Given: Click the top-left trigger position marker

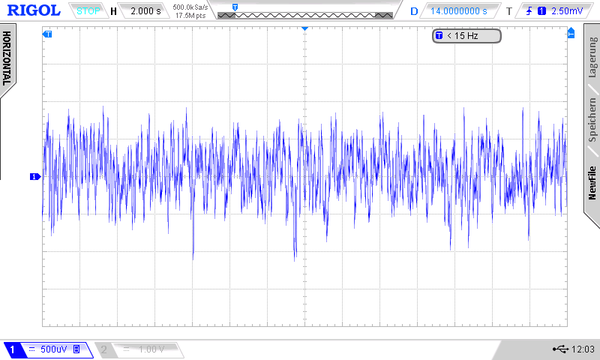Looking at the screenshot, I should [x=47, y=34].
